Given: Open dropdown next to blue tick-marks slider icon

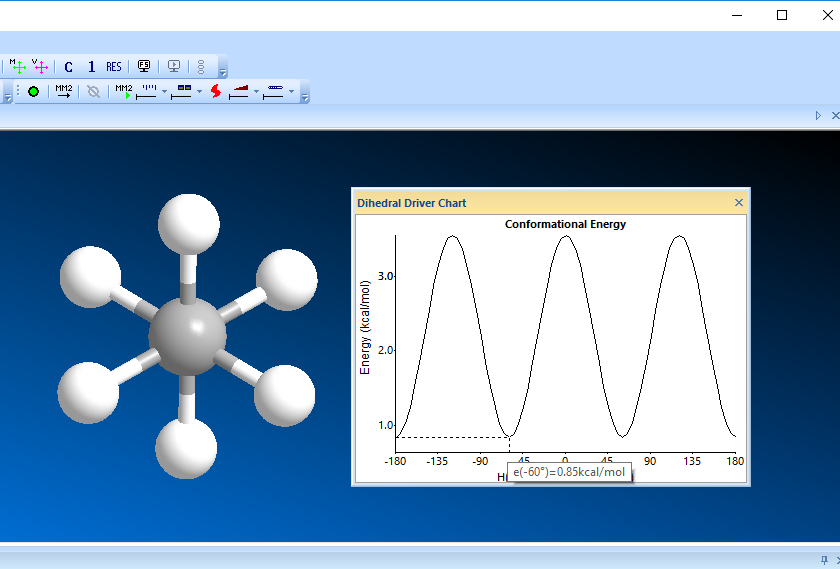Looking at the screenshot, I should click(164, 92).
